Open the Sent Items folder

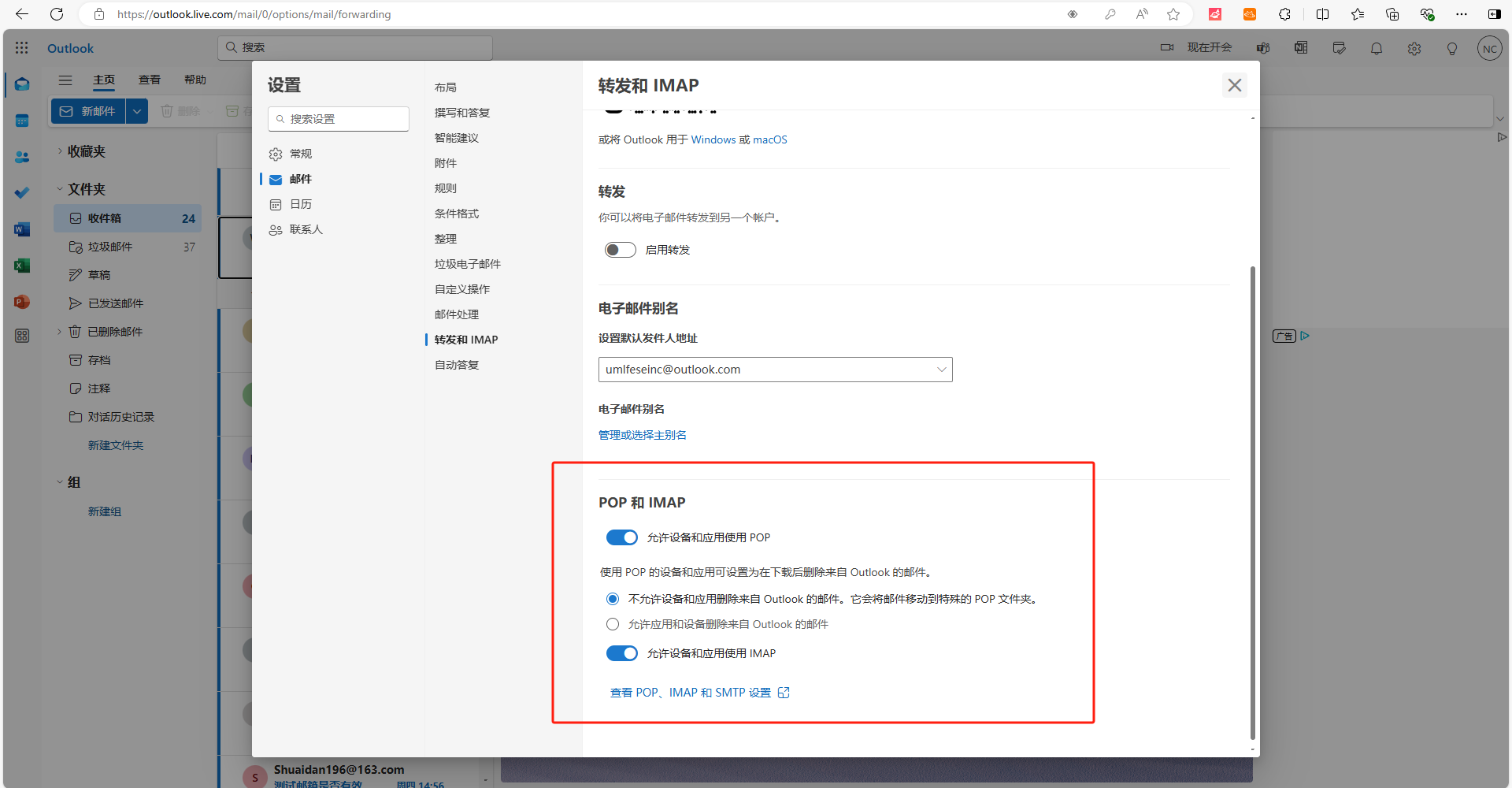[128, 303]
